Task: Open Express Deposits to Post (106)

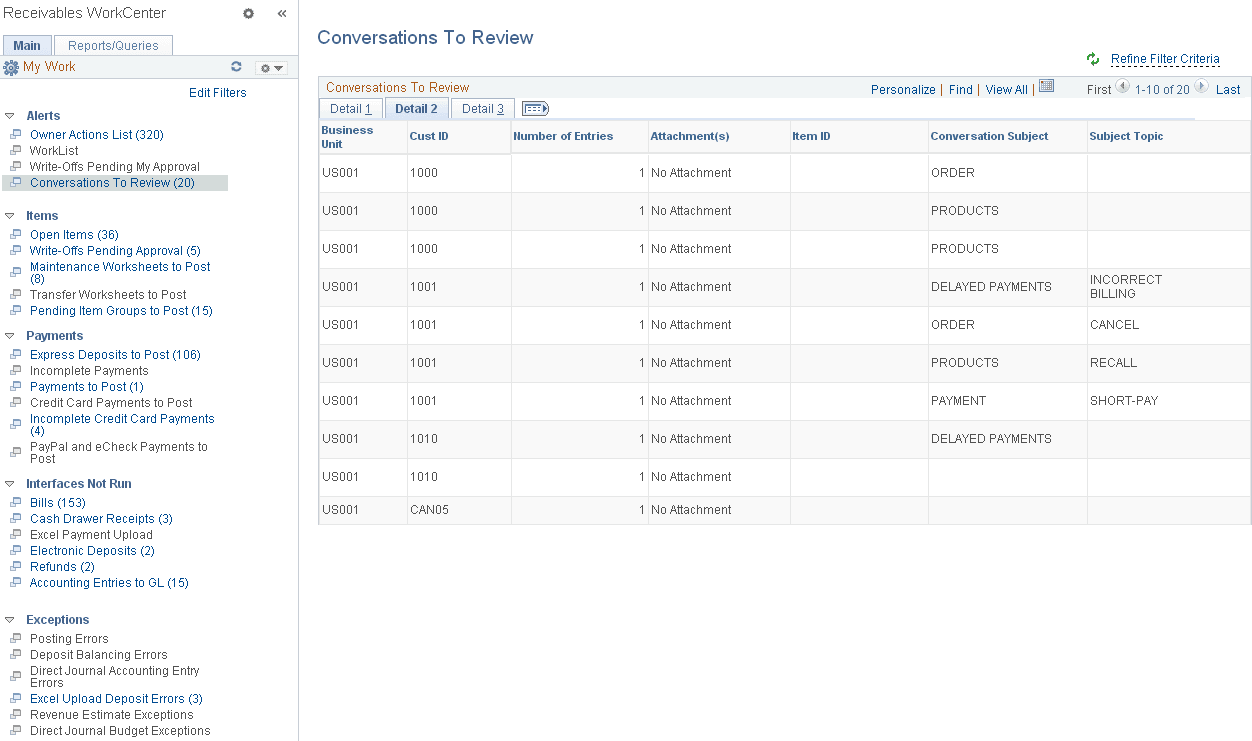Action: click(115, 355)
